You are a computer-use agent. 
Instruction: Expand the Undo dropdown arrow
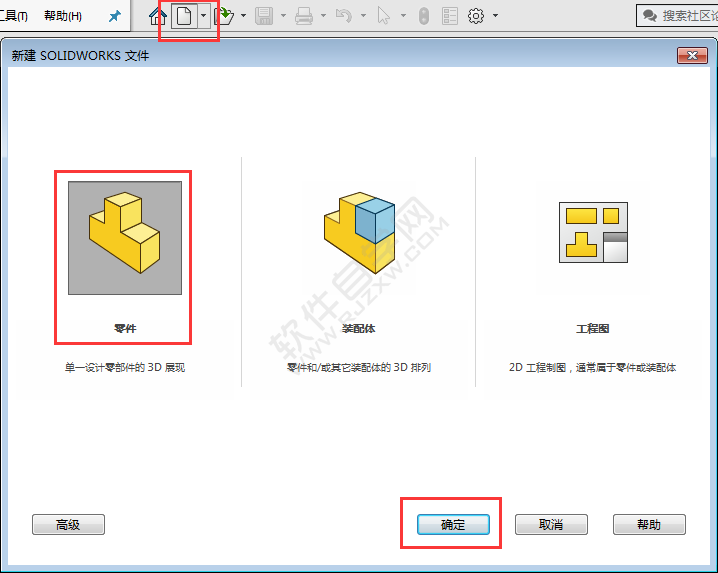coord(363,16)
